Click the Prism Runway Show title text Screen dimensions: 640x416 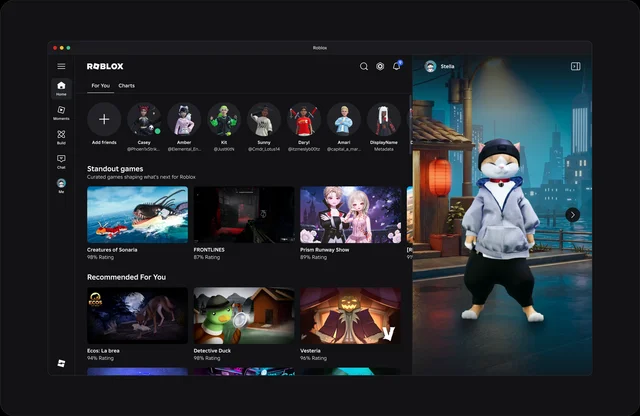(x=324, y=250)
